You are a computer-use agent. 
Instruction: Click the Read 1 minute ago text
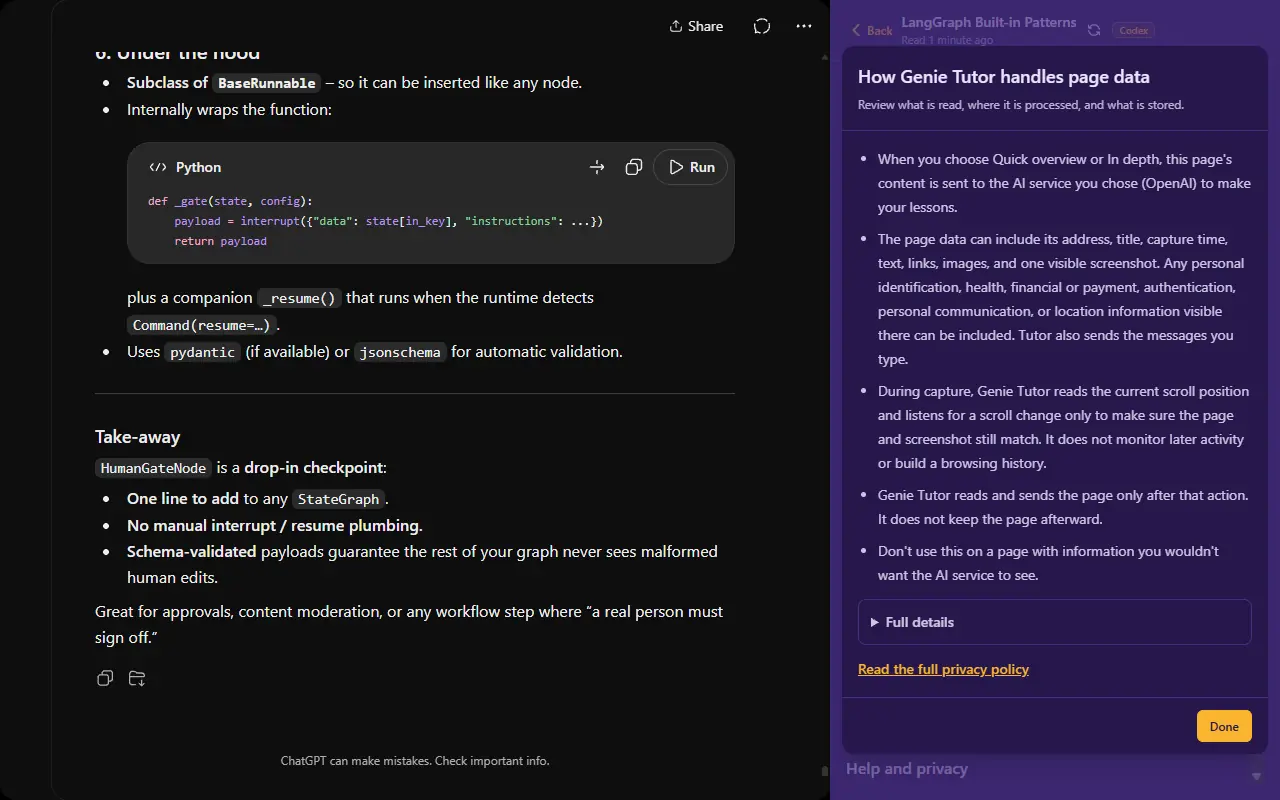[x=947, y=40]
